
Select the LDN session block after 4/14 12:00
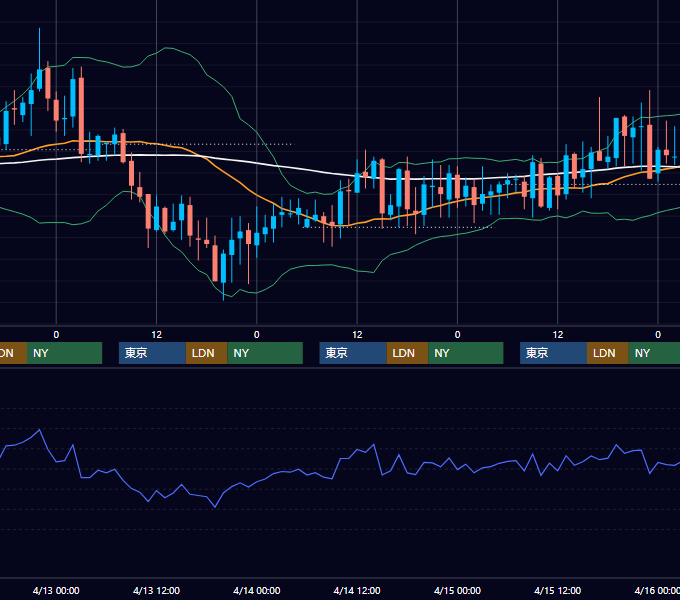(407, 353)
